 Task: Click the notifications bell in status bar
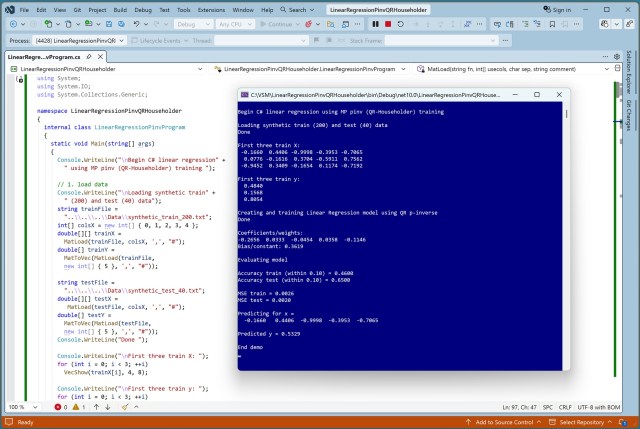click(622, 422)
